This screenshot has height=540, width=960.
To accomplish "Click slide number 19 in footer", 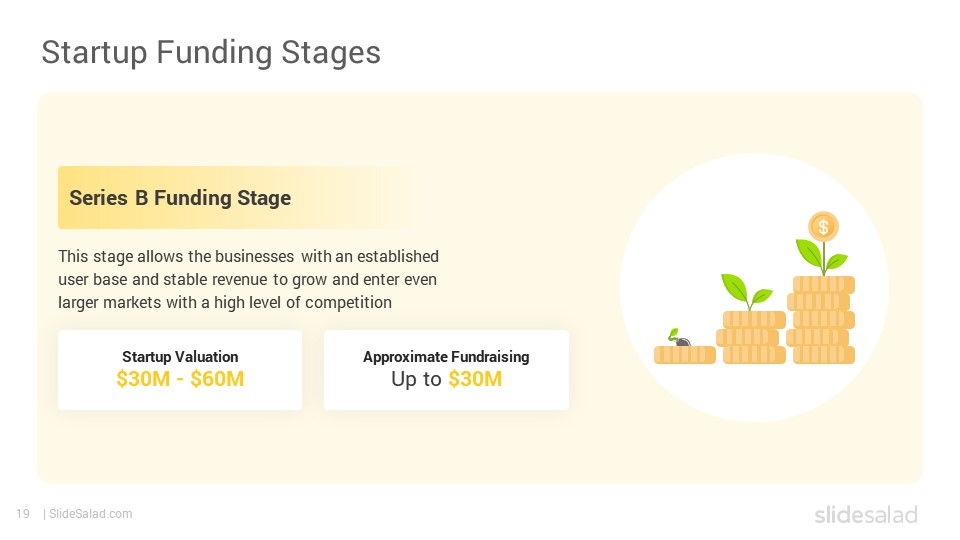I will click(23, 514).
